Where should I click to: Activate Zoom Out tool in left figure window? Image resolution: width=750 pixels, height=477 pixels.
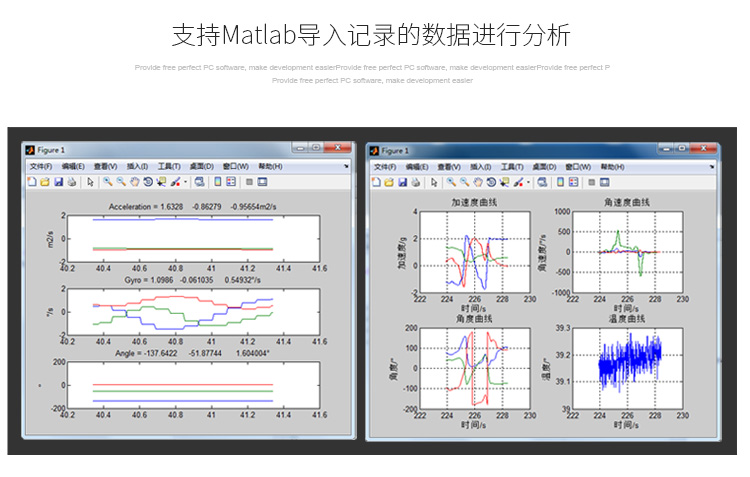point(121,182)
